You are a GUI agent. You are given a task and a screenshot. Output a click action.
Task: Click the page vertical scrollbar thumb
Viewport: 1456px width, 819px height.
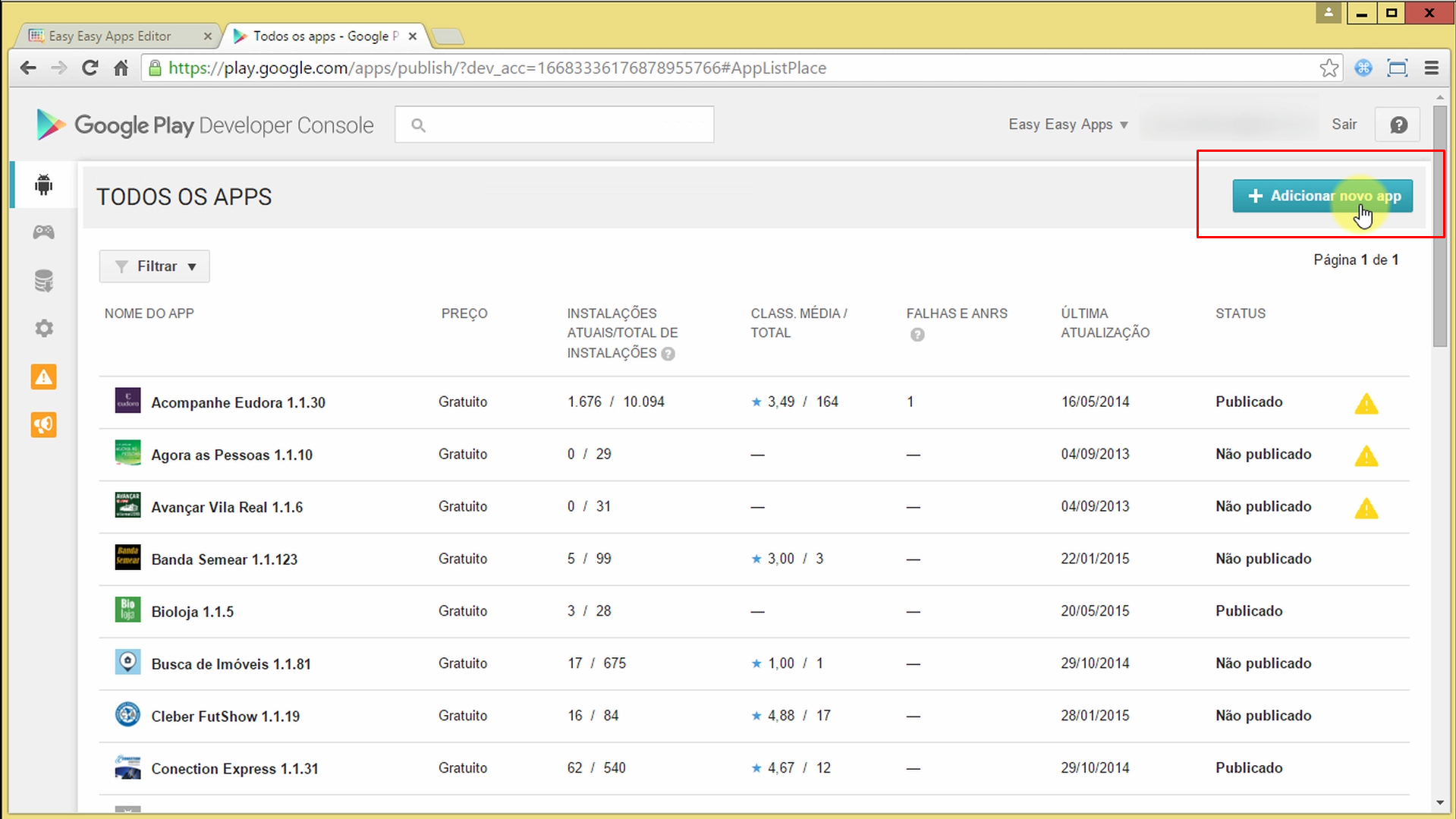click(1439, 228)
